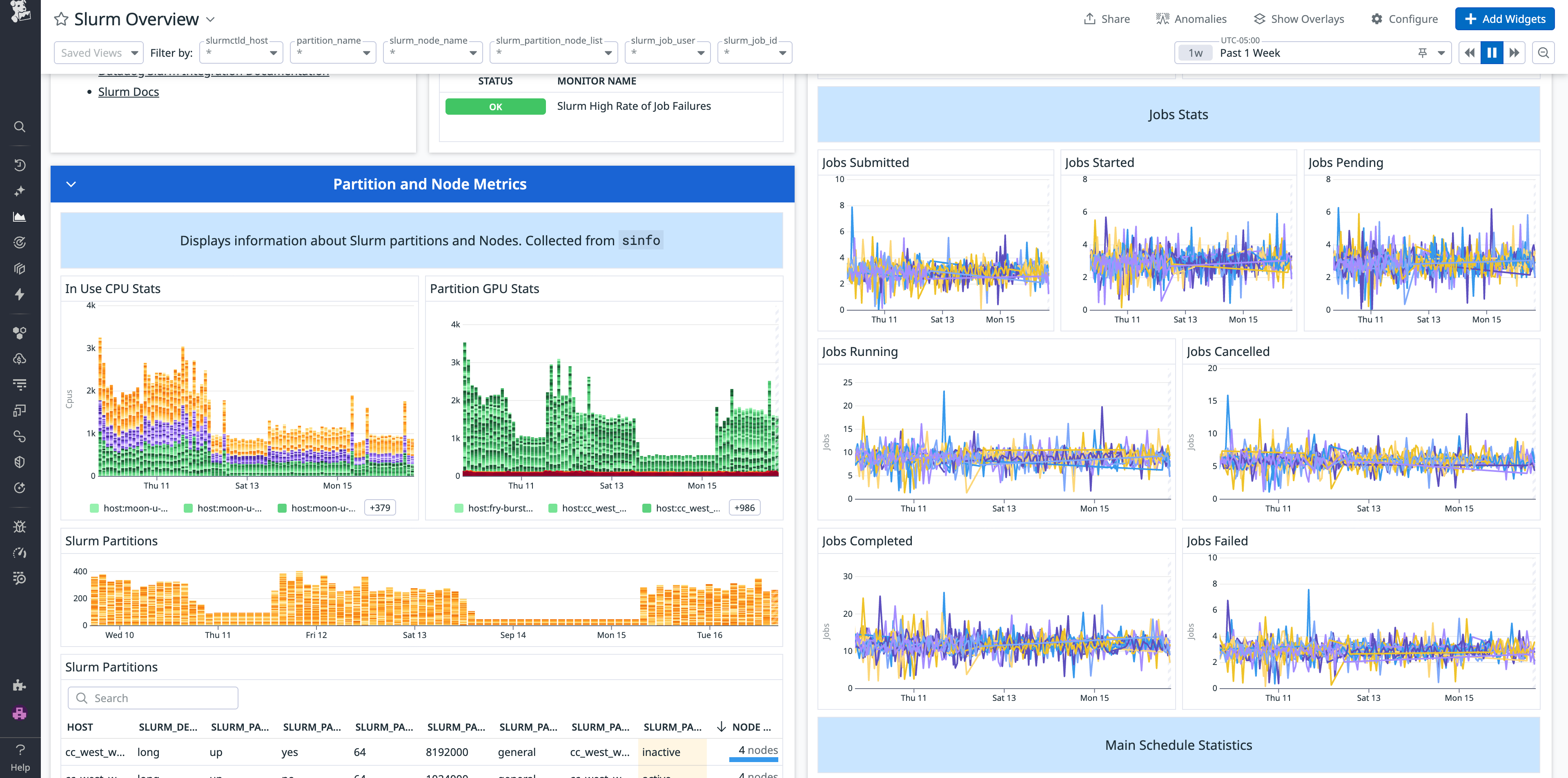Open the Metrics graph icon in left sidebar
The height and width of the screenshot is (778, 1568).
click(x=20, y=217)
